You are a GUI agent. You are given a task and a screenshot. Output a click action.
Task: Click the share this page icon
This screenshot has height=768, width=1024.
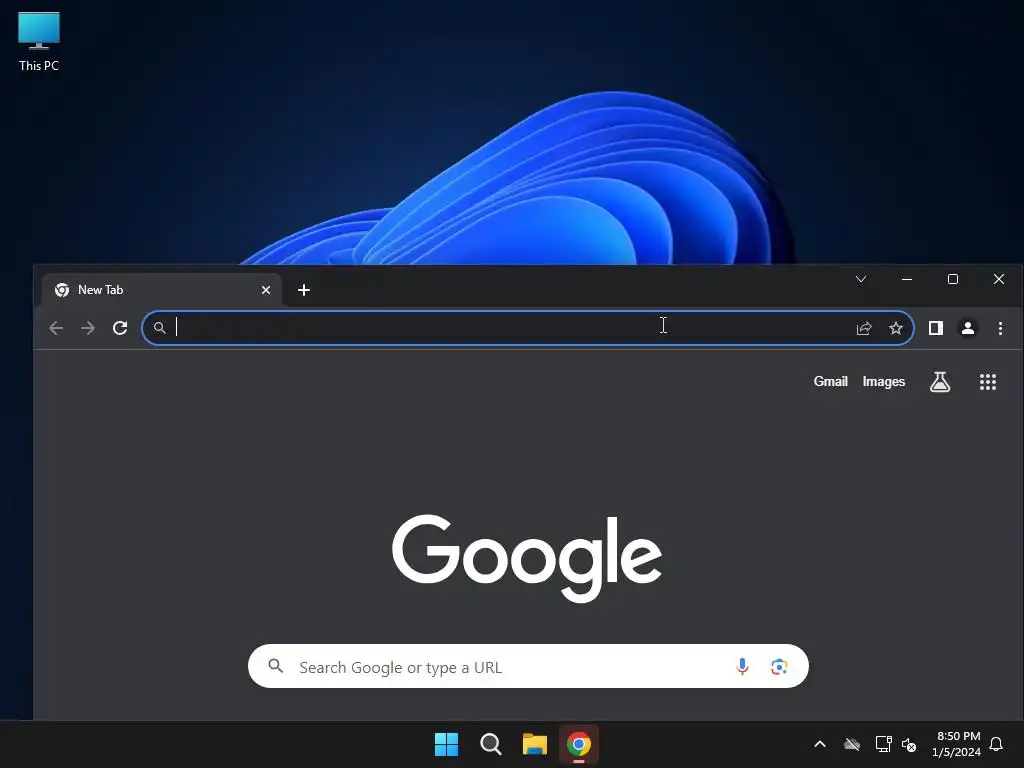click(864, 328)
